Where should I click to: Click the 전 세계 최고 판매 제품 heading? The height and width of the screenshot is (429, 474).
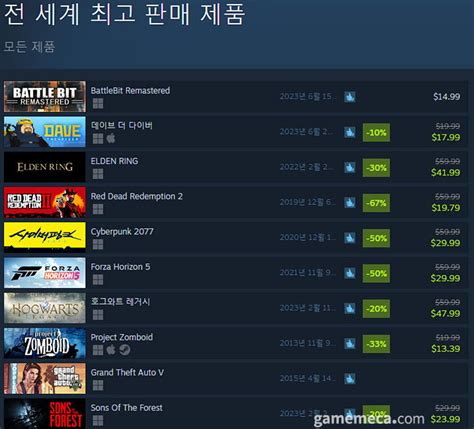[125, 13]
